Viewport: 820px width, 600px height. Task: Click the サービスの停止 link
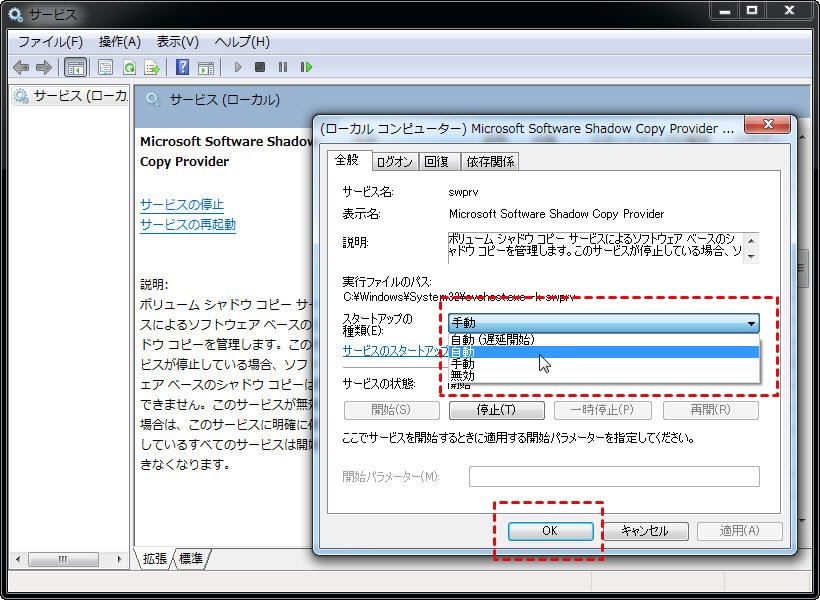click(x=182, y=205)
